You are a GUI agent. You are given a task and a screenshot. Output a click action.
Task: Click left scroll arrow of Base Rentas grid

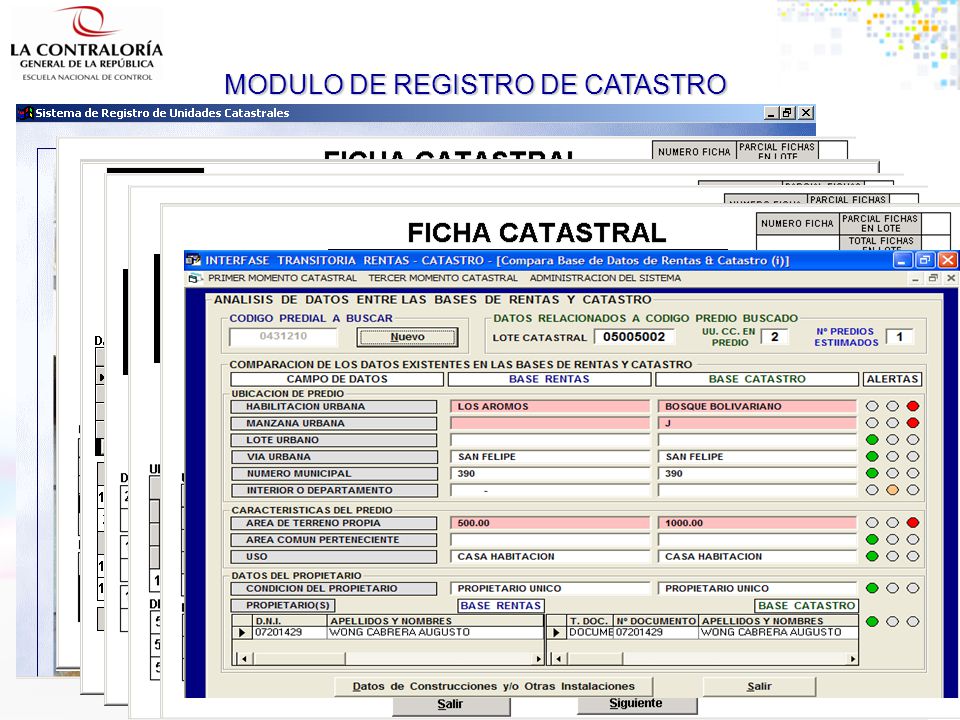tap(244, 659)
